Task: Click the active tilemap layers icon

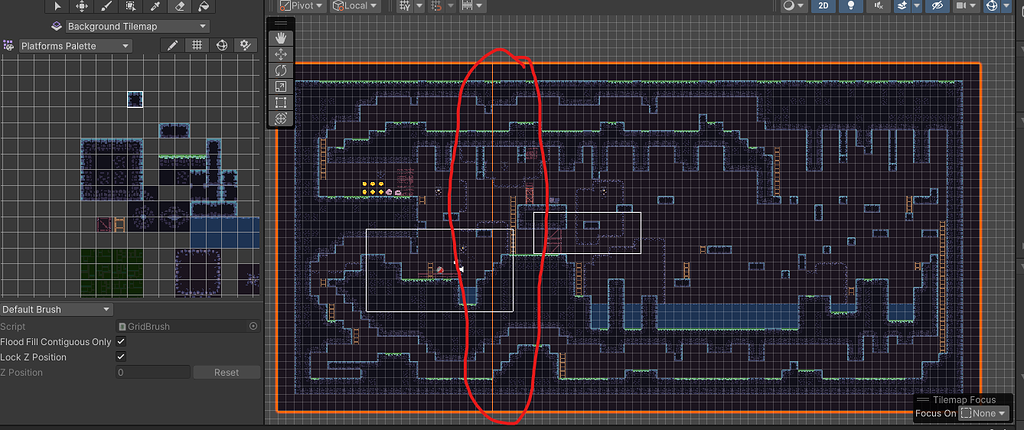Action: [x=57, y=27]
